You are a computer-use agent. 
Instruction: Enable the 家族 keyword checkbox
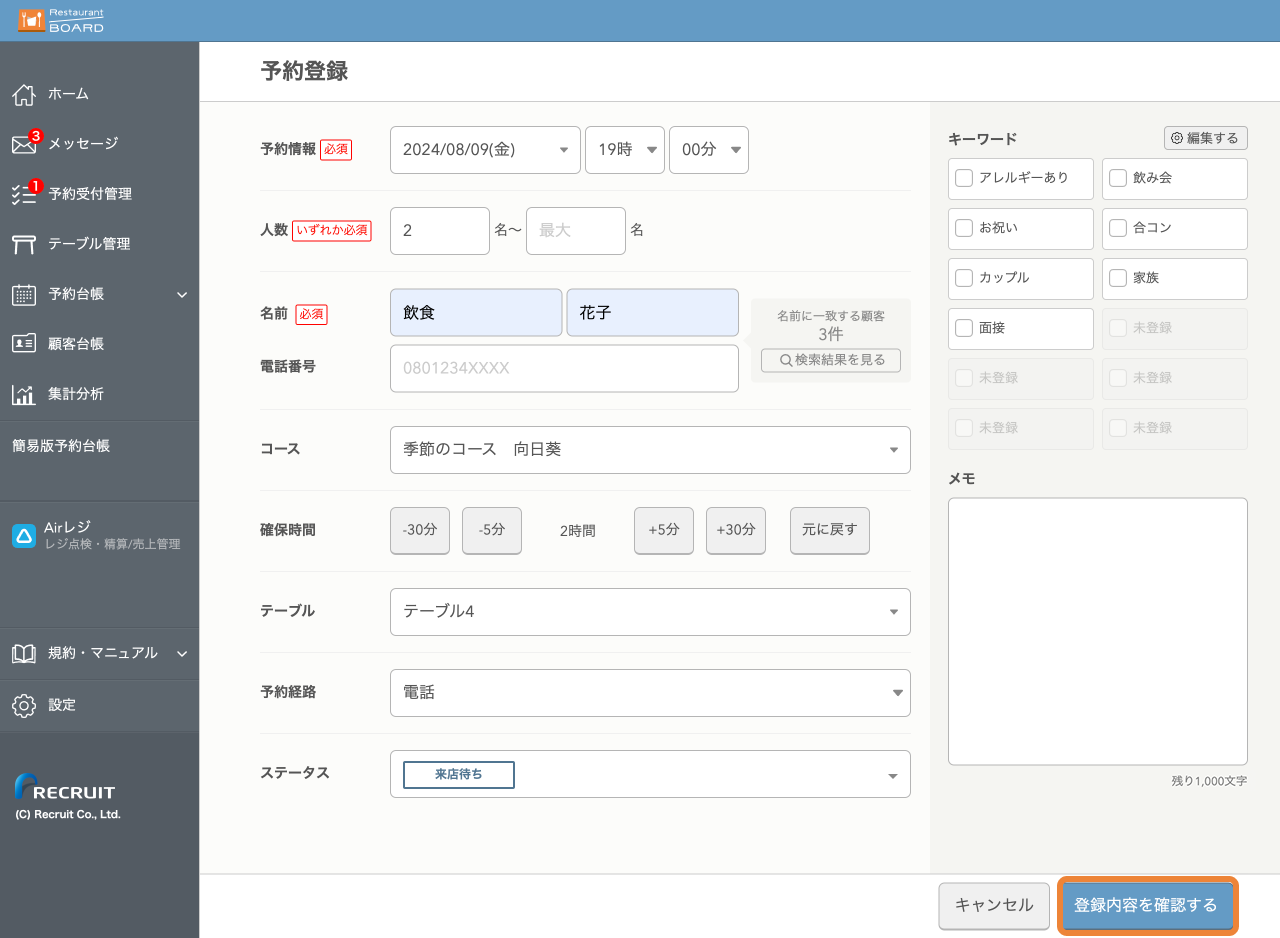click(x=1118, y=278)
